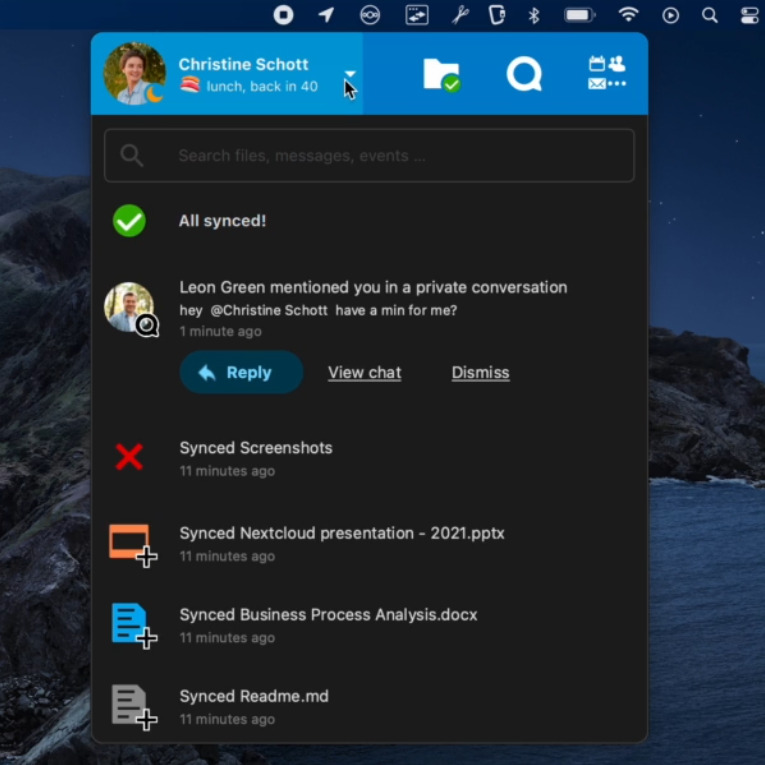Open the View chat link

pos(364,373)
